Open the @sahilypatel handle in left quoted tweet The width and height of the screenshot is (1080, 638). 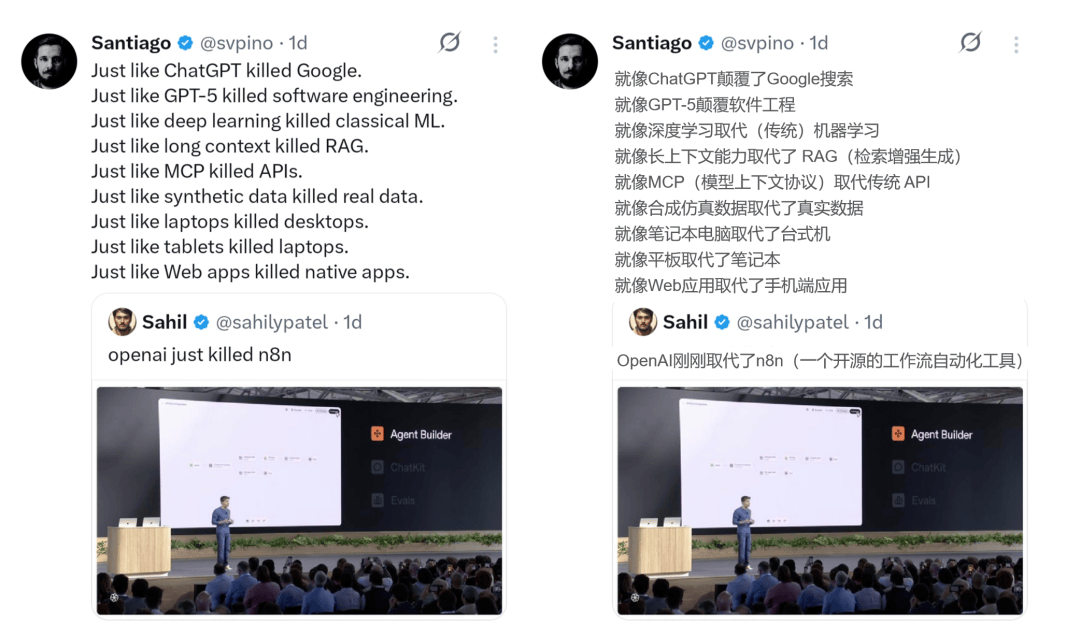click(271, 322)
